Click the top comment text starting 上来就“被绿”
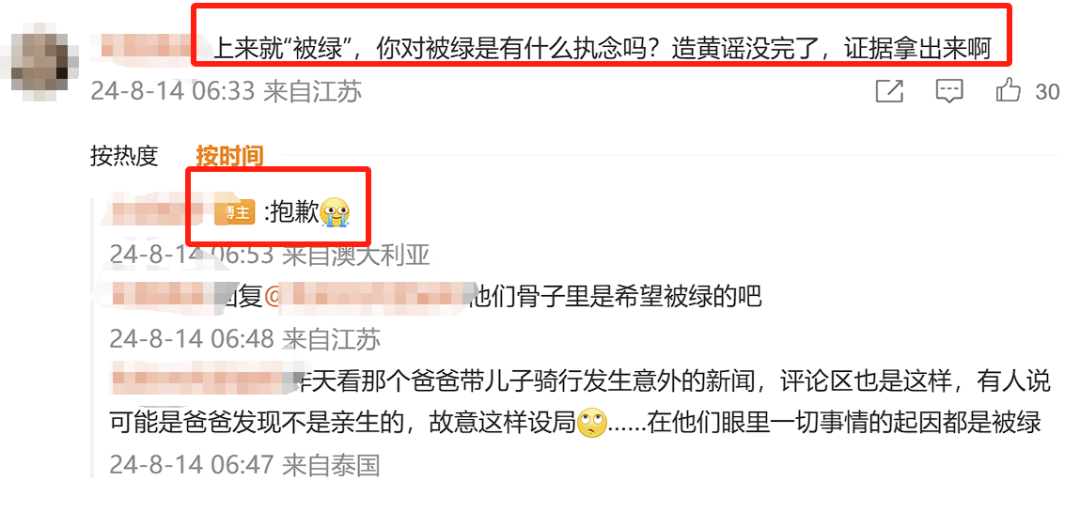 pyautogui.click(x=601, y=50)
